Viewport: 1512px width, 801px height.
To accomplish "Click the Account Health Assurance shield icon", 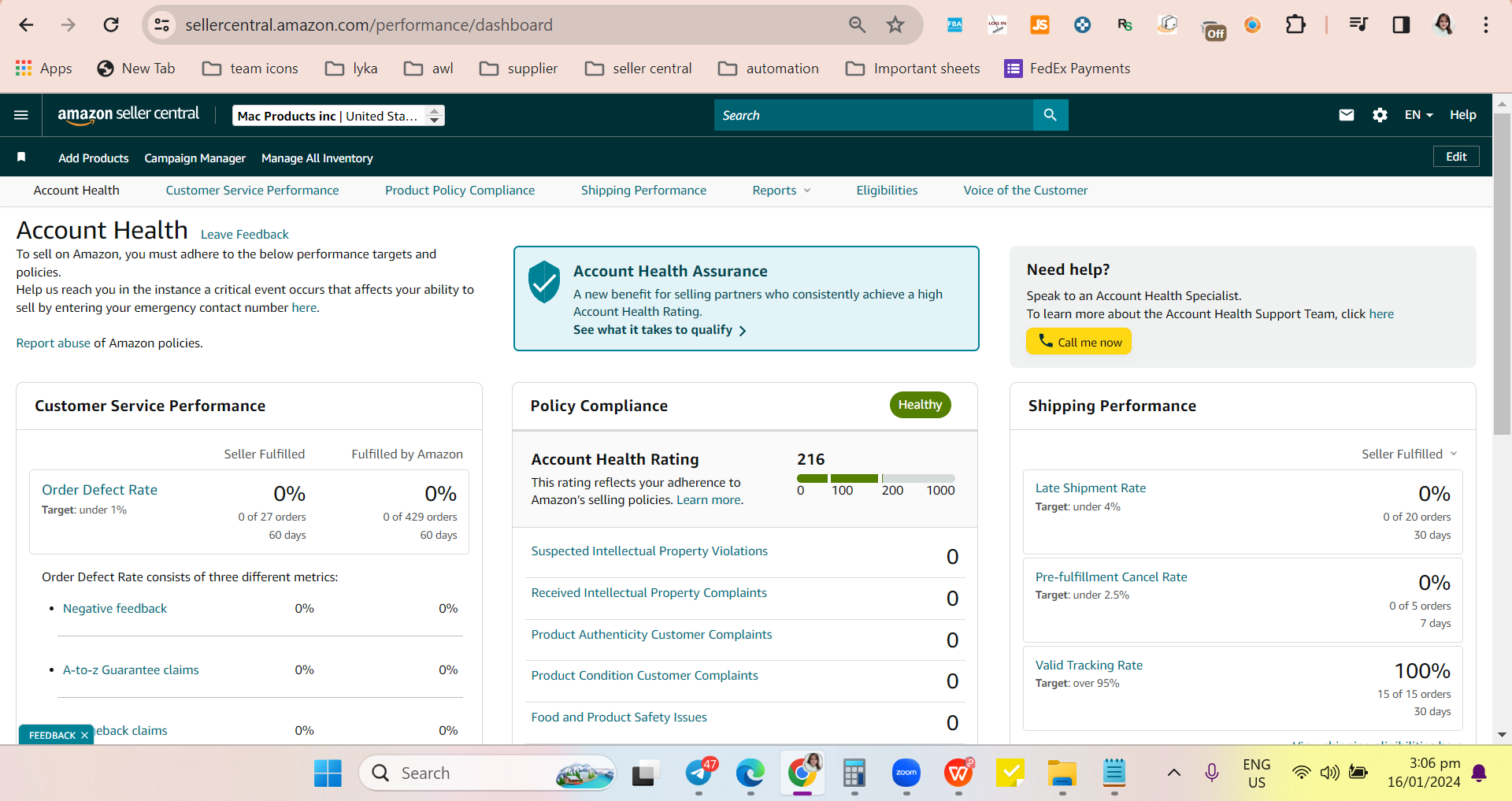I will click(x=543, y=282).
